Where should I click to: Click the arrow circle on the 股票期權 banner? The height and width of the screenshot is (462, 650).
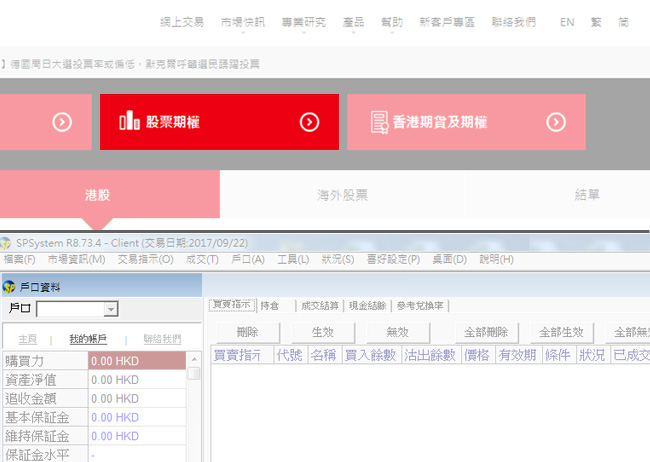[x=309, y=122]
